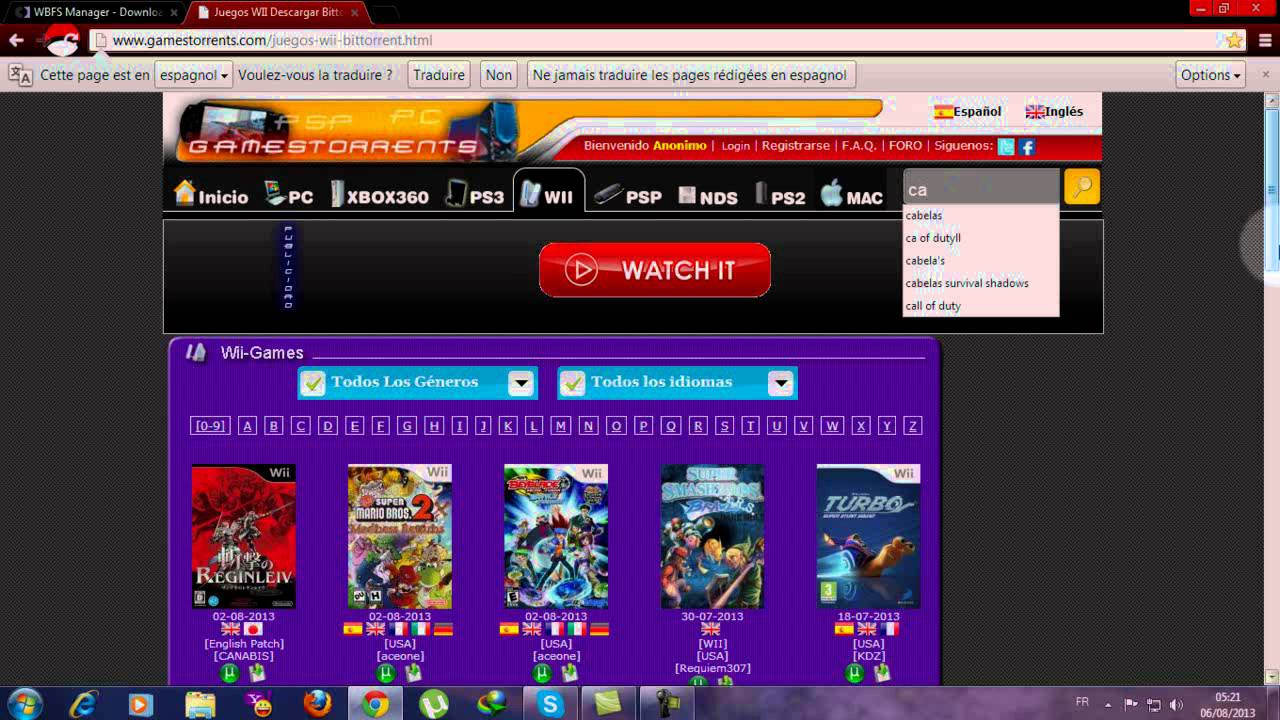Click translate icon in translation bar
The image size is (1280, 720).
point(20,75)
